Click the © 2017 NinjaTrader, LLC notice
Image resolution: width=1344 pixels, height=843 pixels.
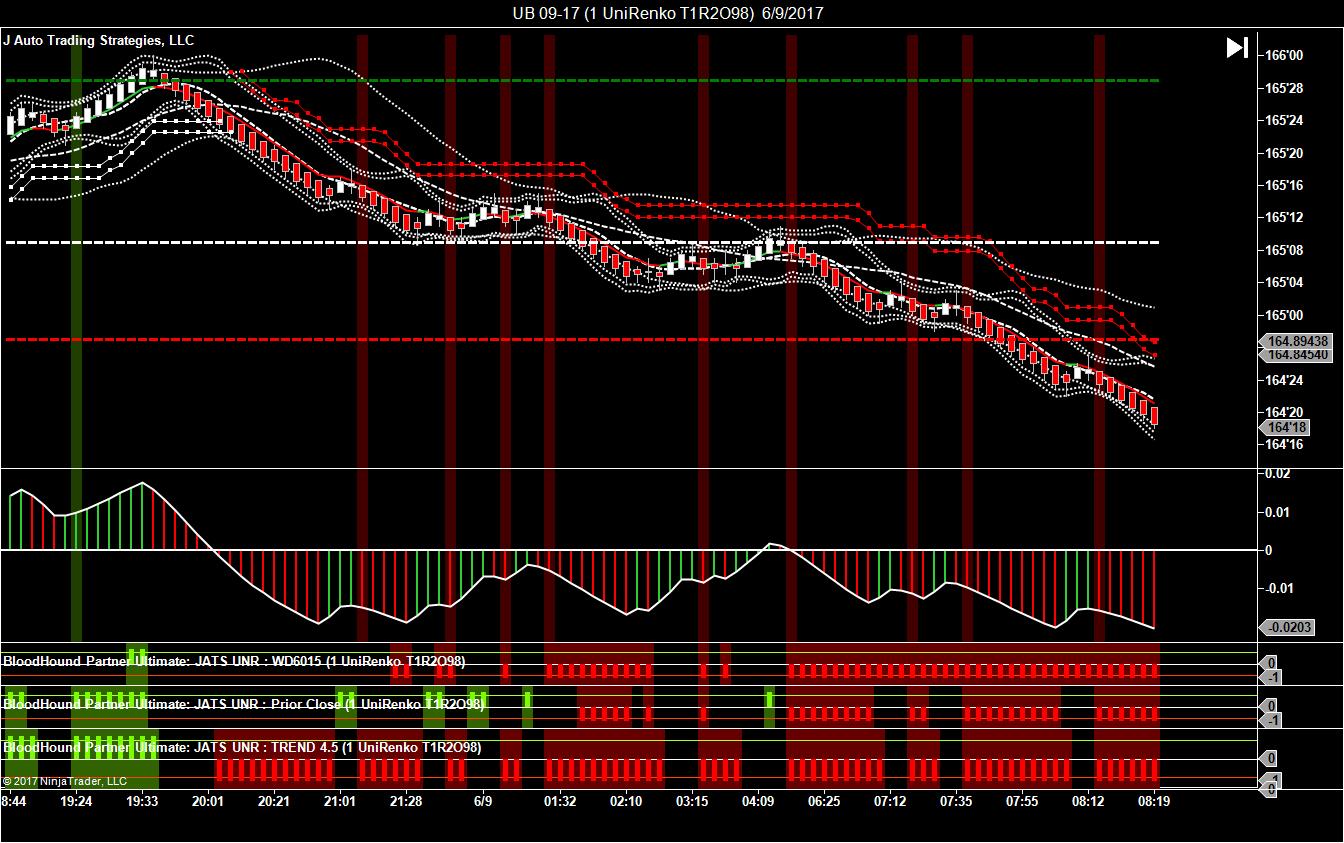[x=65, y=781]
